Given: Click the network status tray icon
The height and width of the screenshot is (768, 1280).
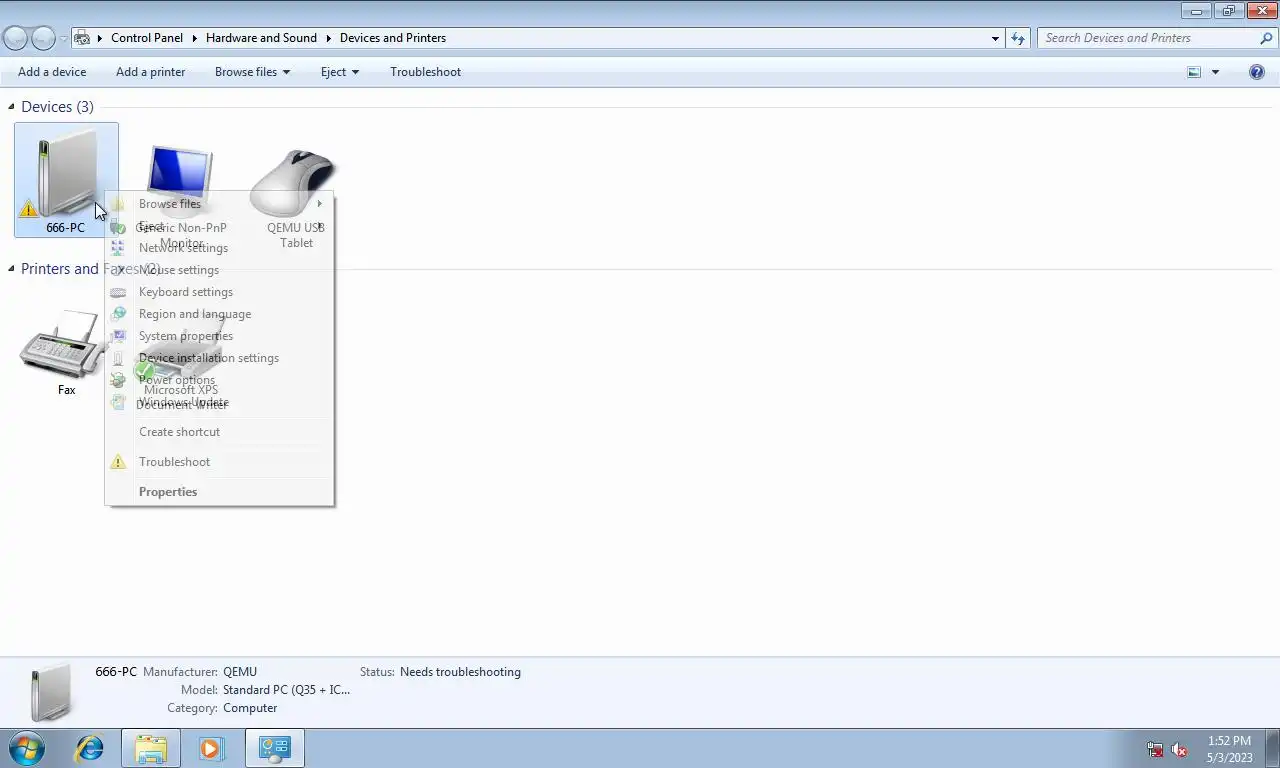Looking at the screenshot, I should (x=1155, y=749).
